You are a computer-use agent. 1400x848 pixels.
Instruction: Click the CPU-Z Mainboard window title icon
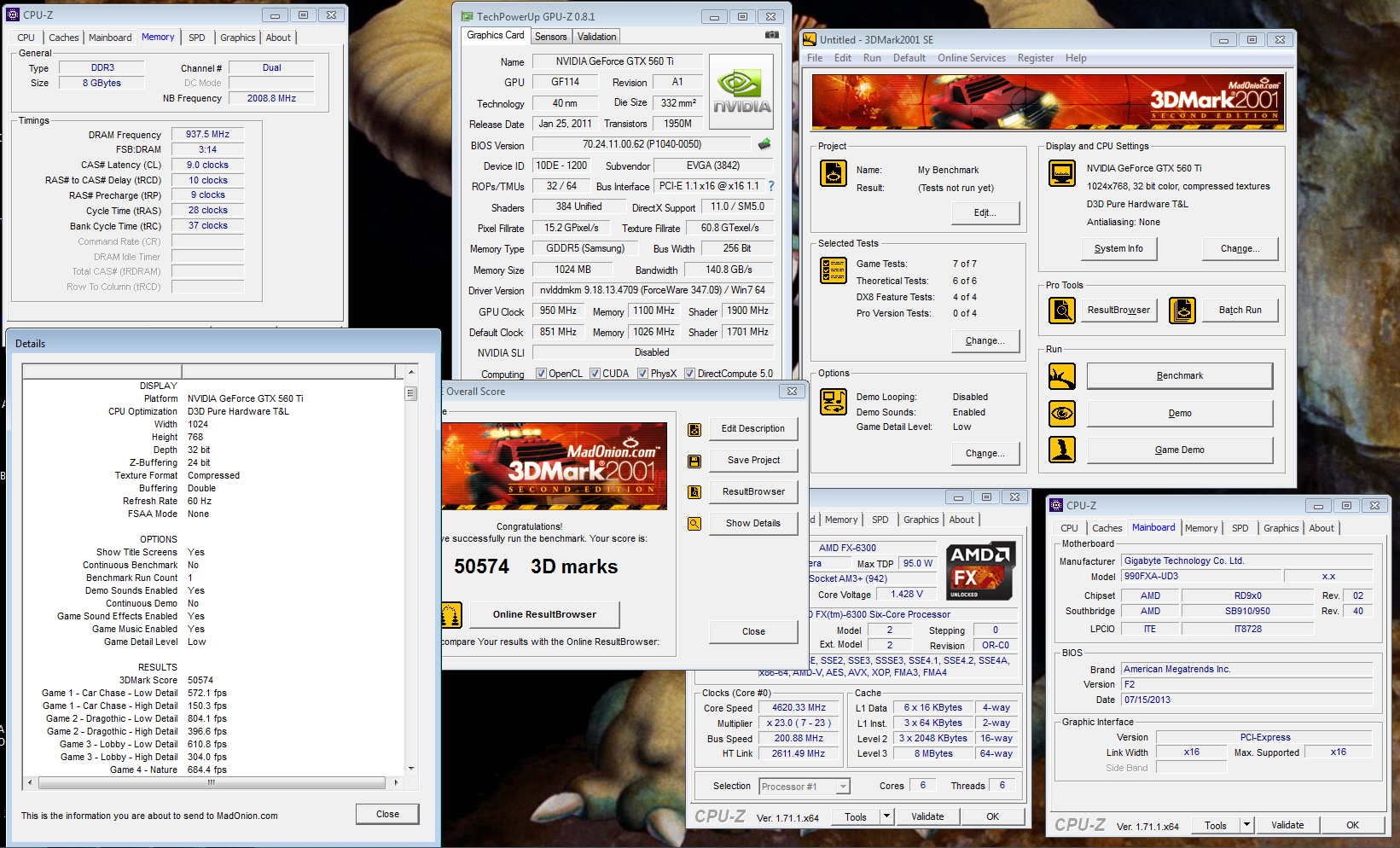pyautogui.click(x=1056, y=505)
